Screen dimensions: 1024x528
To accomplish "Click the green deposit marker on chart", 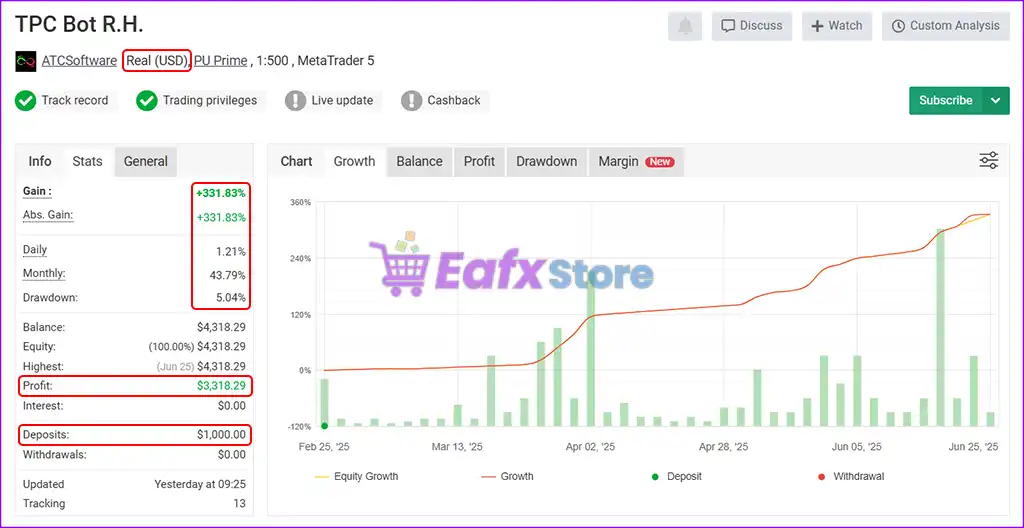I will pyautogui.click(x=325, y=426).
